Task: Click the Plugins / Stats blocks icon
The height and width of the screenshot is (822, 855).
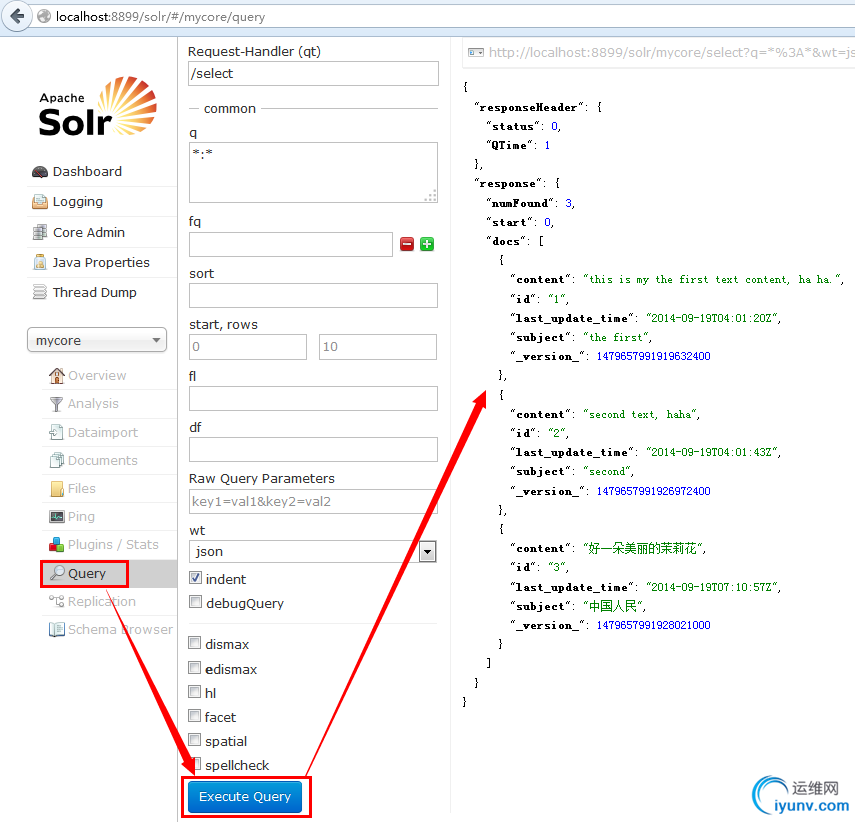Action: point(56,544)
